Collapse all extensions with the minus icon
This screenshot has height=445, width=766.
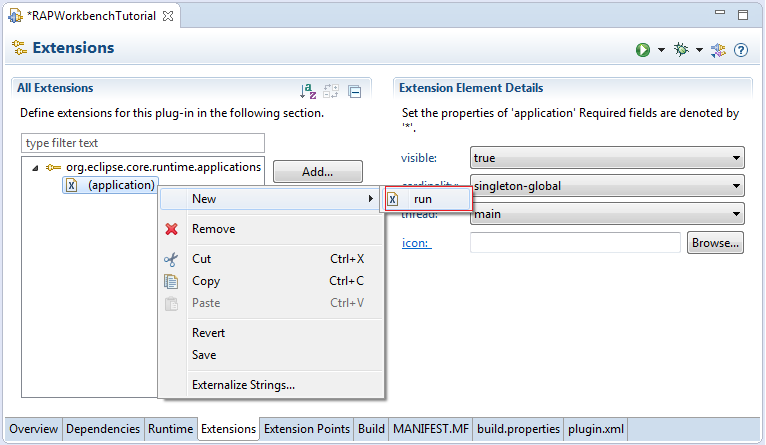coord(355,91)
